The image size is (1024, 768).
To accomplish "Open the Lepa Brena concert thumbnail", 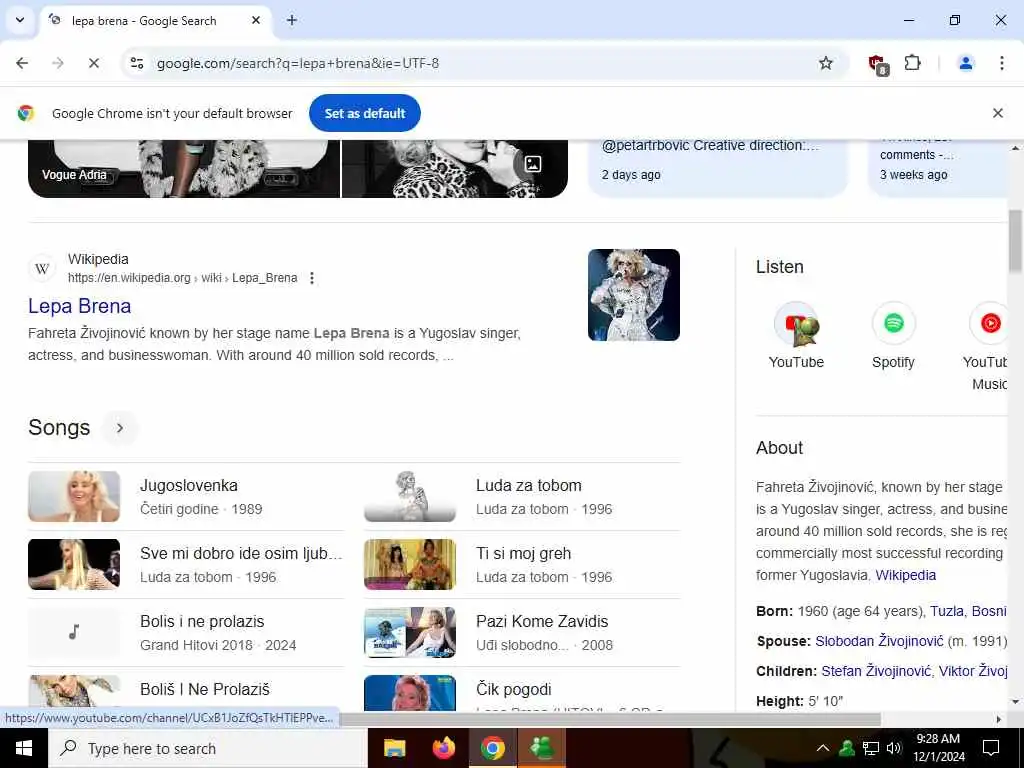I will [x=633, y=295].
